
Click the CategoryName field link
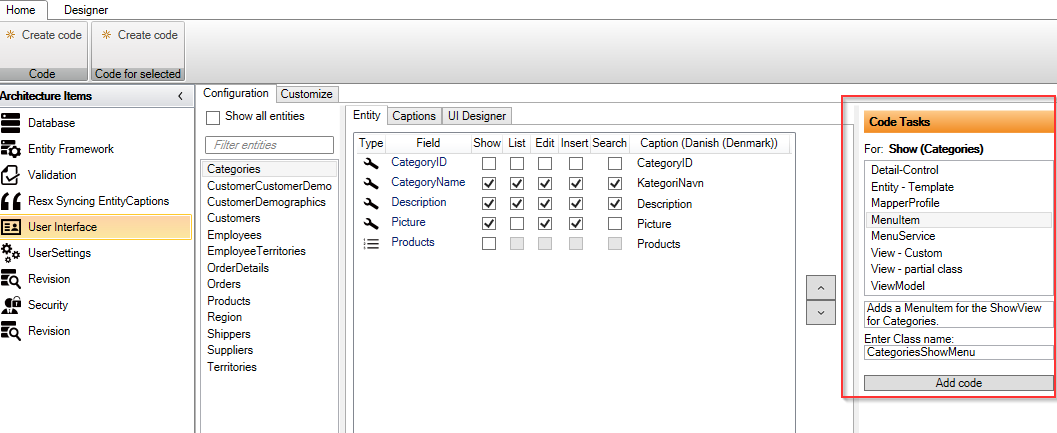(428, 182)
